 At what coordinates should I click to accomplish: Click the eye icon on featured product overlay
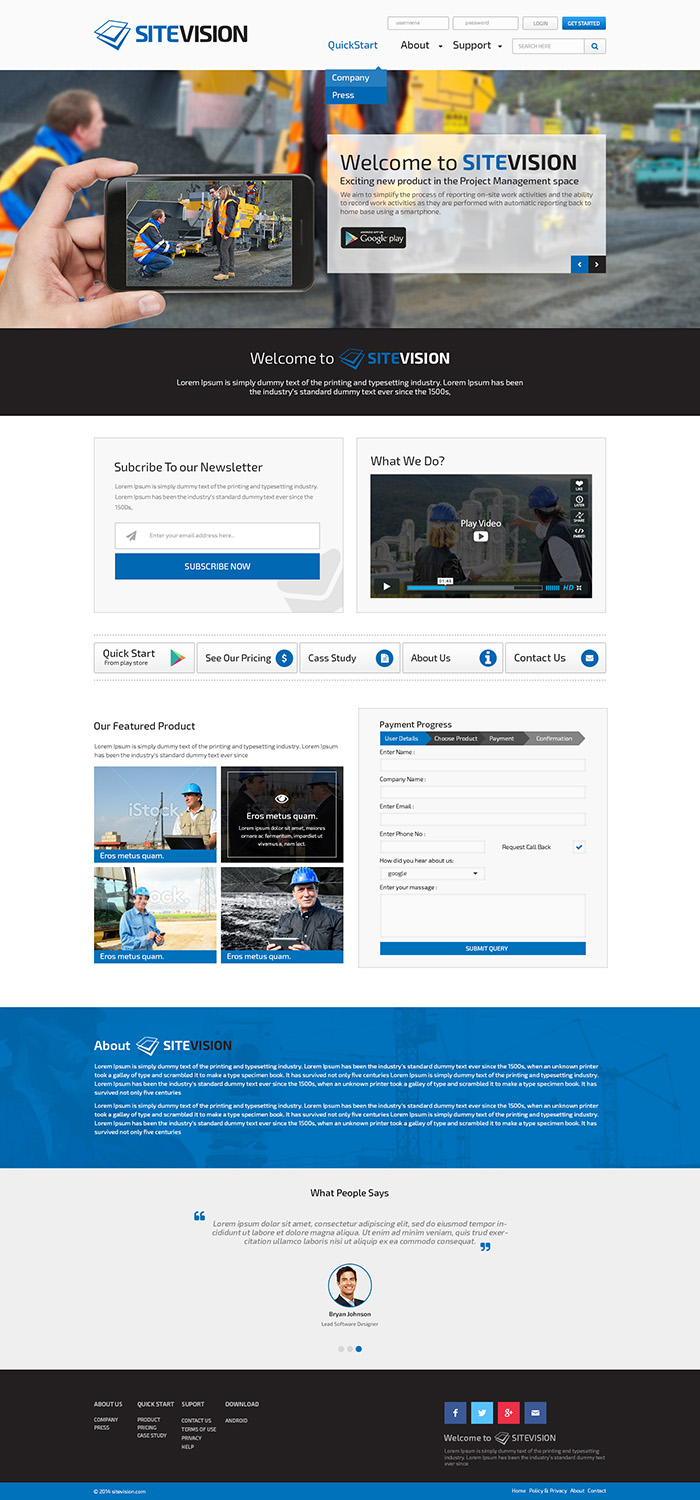coord(282,799)
